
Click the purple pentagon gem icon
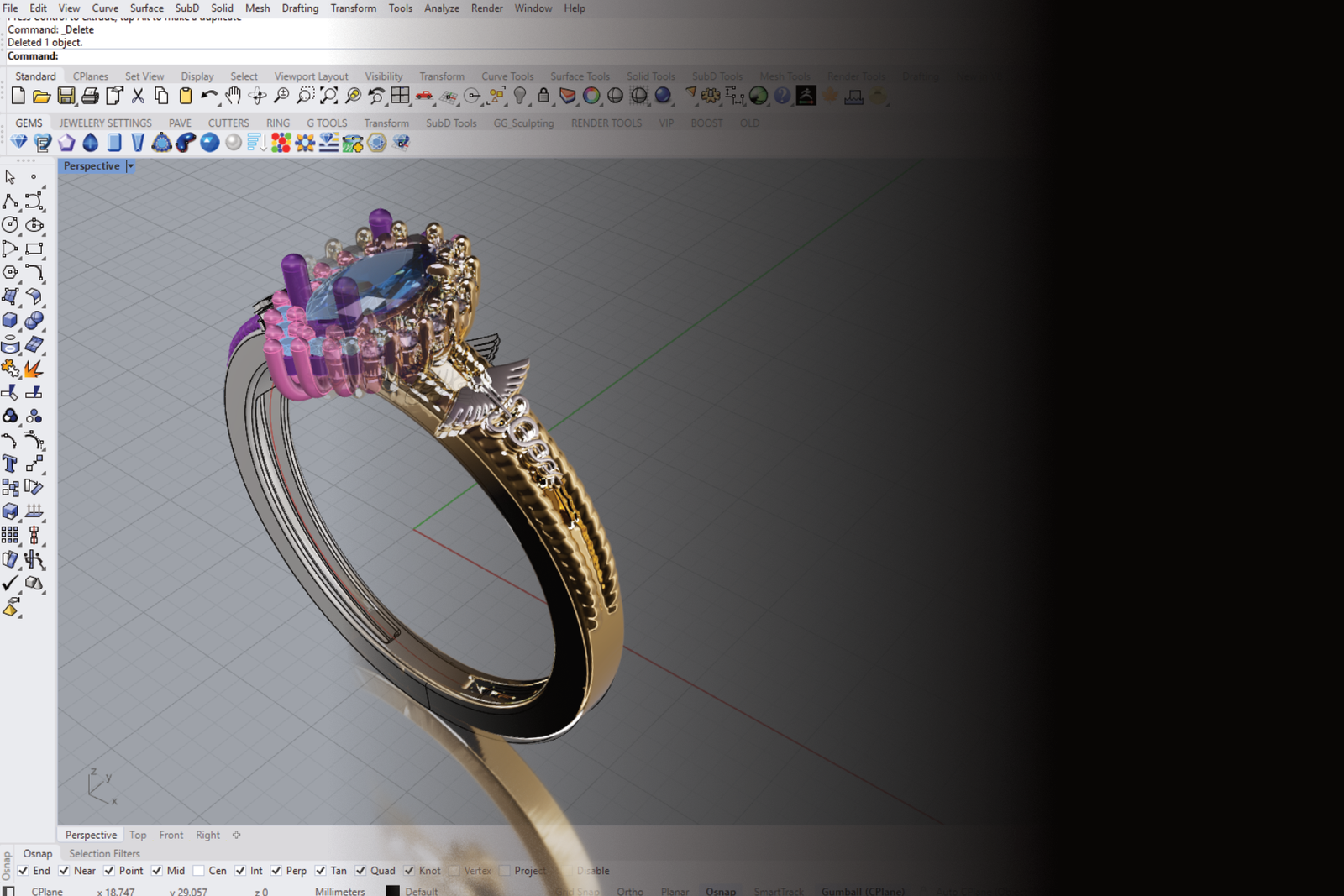tap(66, 143)
